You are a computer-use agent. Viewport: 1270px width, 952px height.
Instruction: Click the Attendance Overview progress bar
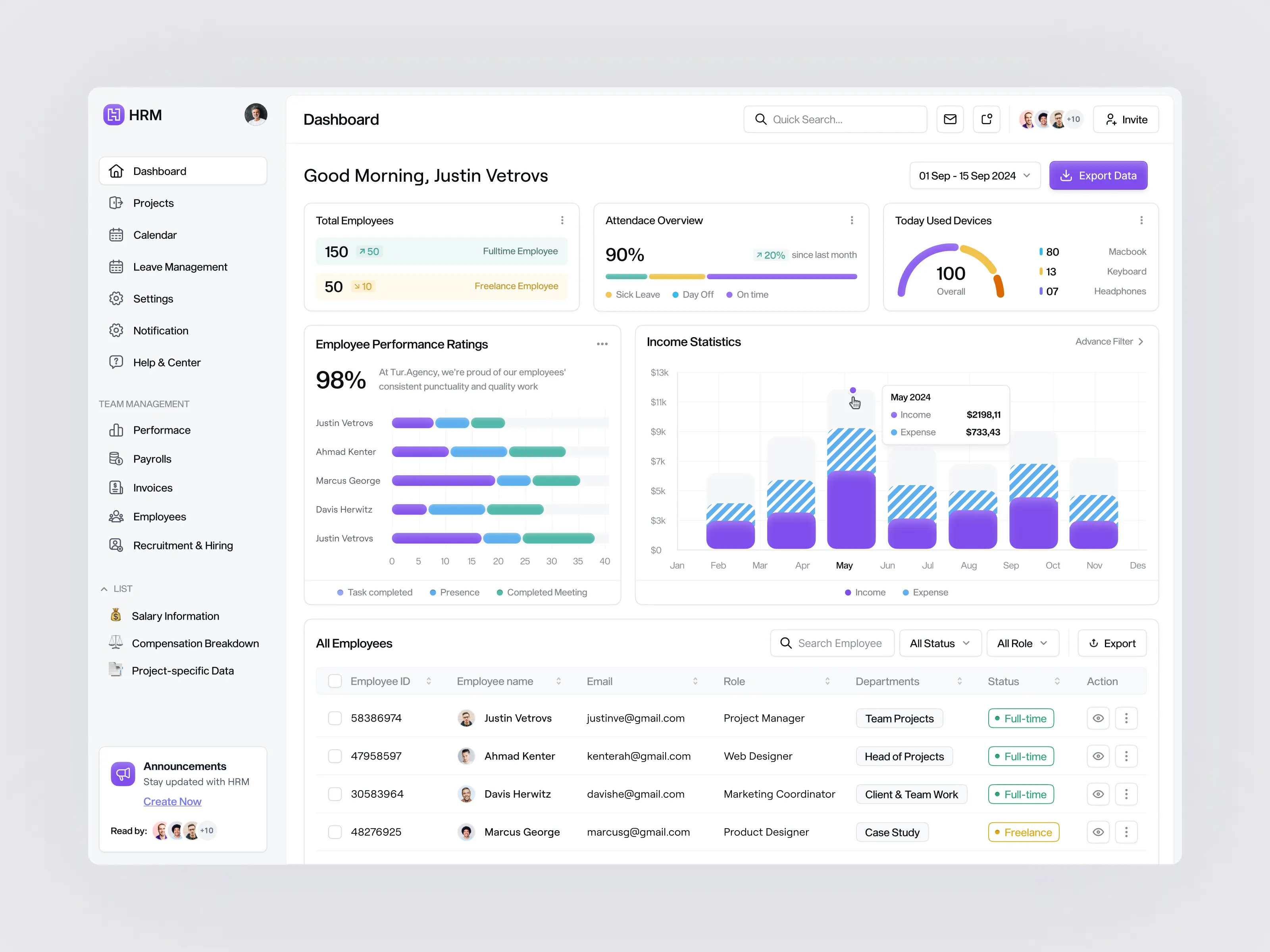pos(731,276)
